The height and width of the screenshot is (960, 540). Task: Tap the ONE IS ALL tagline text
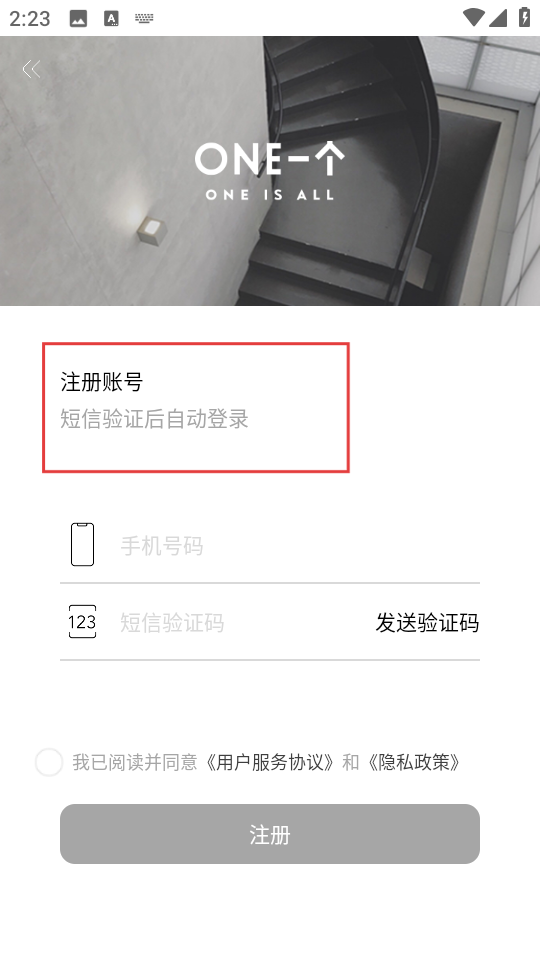pos(270,195)
